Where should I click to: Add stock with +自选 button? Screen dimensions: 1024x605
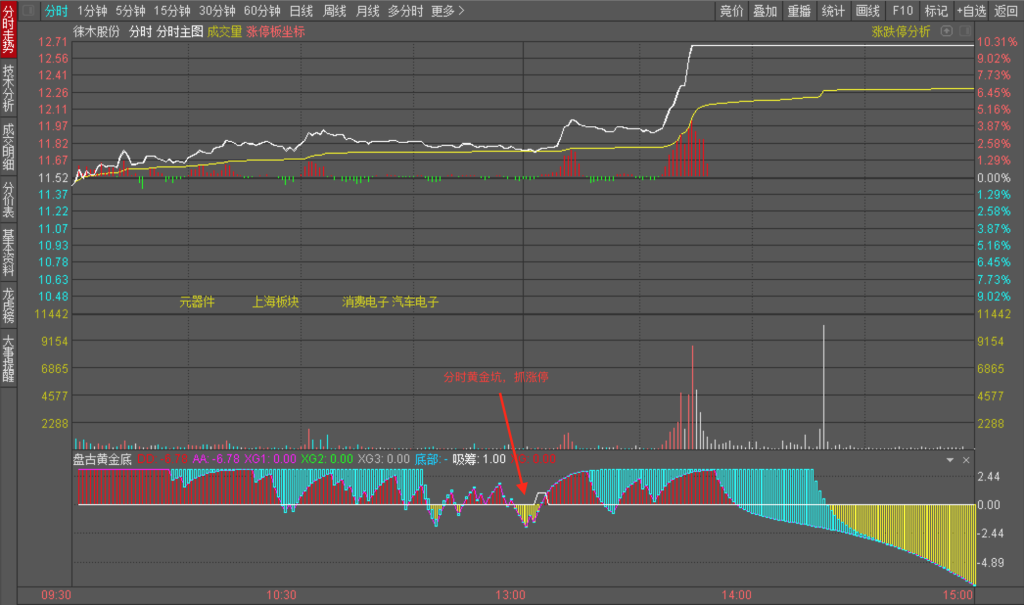tap(970, 11)
